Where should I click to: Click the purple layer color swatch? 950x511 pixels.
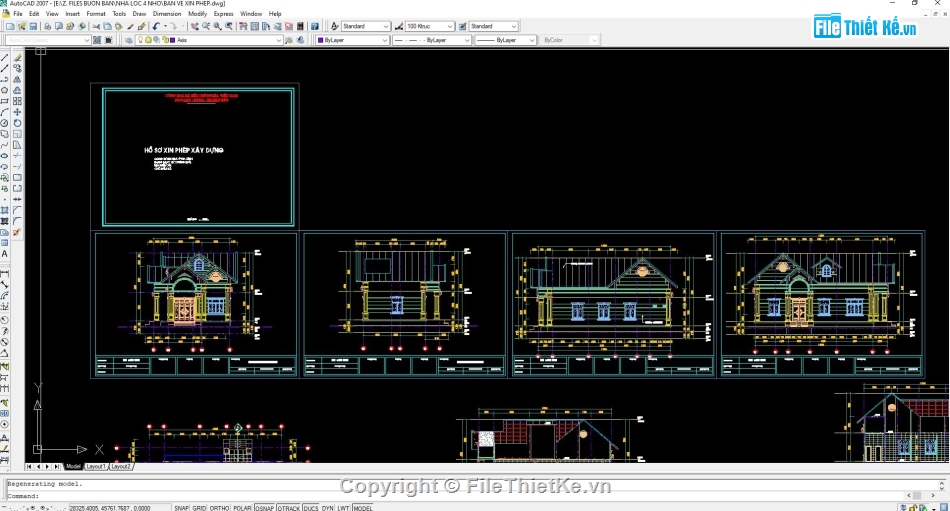coord(173,40)
